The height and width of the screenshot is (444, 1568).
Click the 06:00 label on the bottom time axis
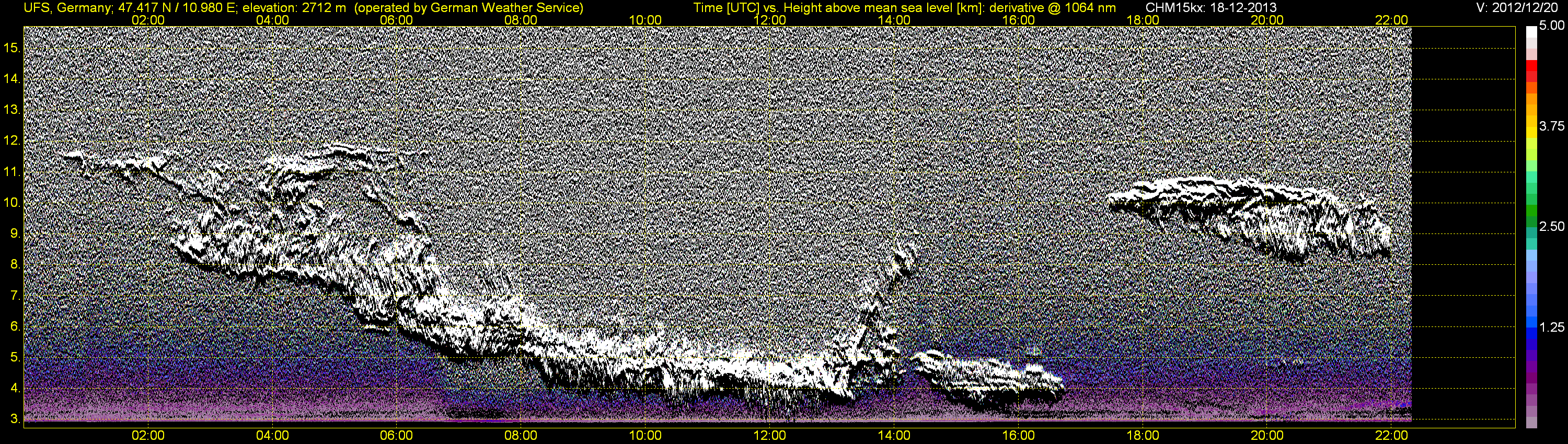point(397,436)
